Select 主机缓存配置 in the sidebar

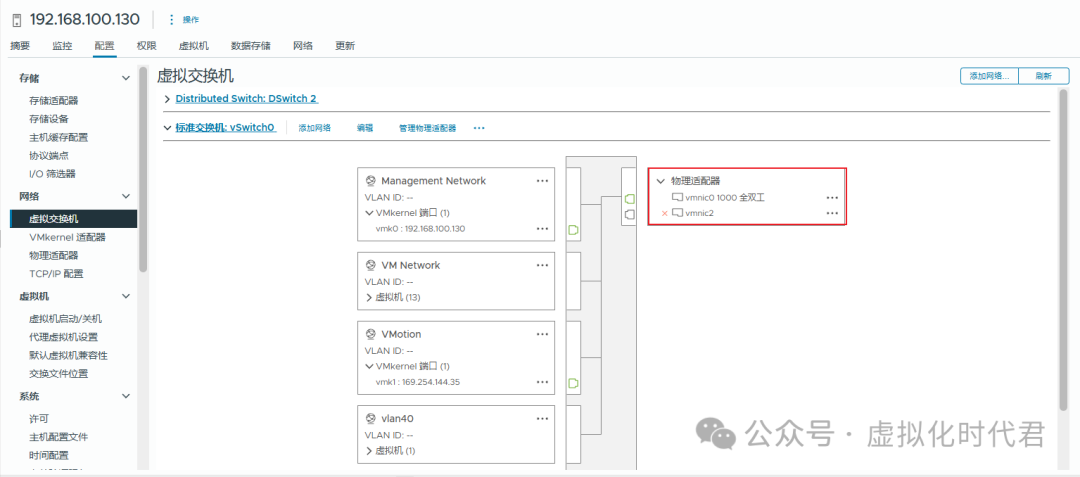coord(59,137)
